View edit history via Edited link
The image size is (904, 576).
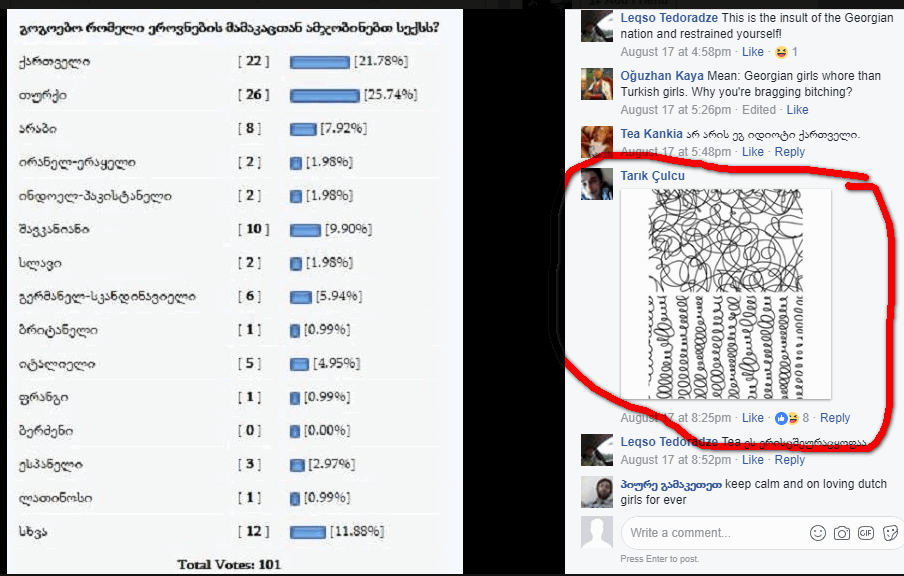759,110
